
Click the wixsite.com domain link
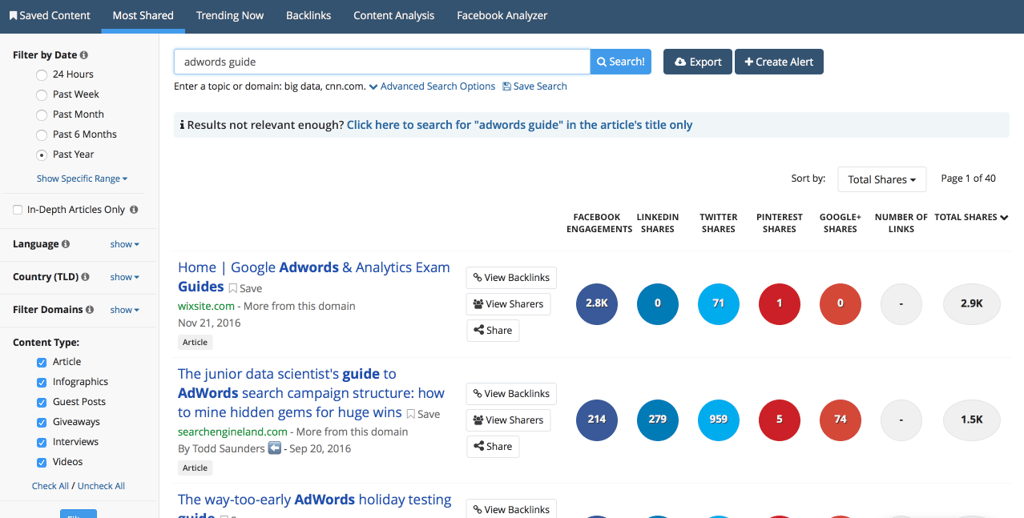206,306
